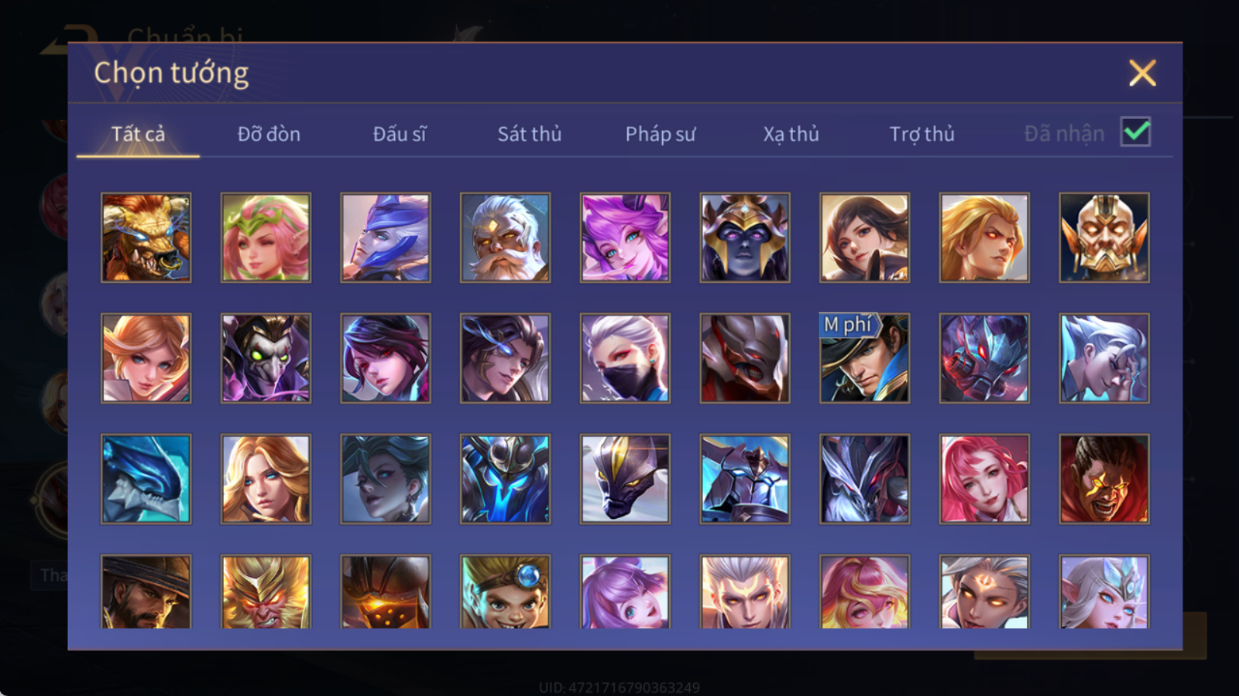The image size is (1239, 696).
Task: Pick the green-eyed plague doctor masked hero
Action: [x=266, y=358]
